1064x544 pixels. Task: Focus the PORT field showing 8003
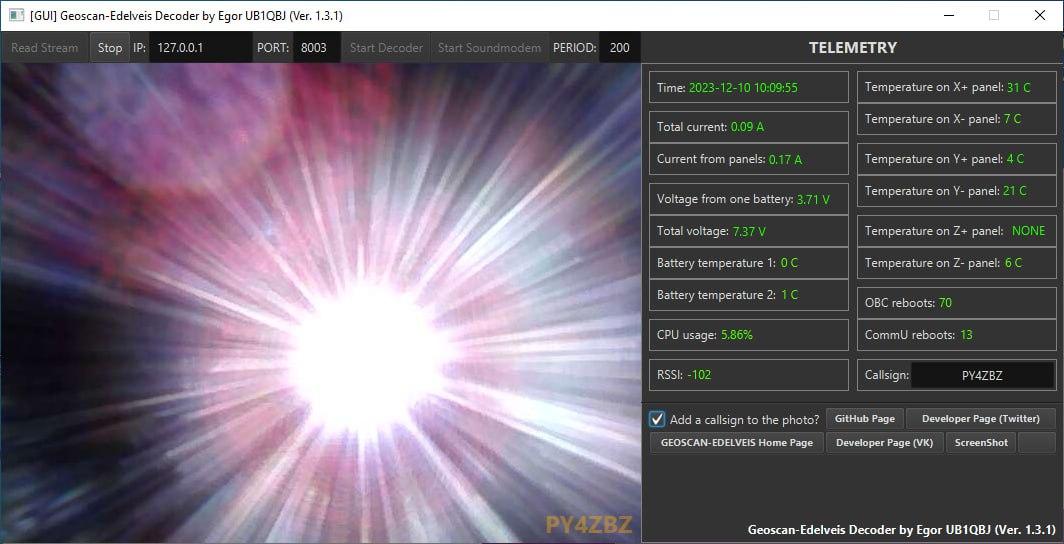click(316, 48)
